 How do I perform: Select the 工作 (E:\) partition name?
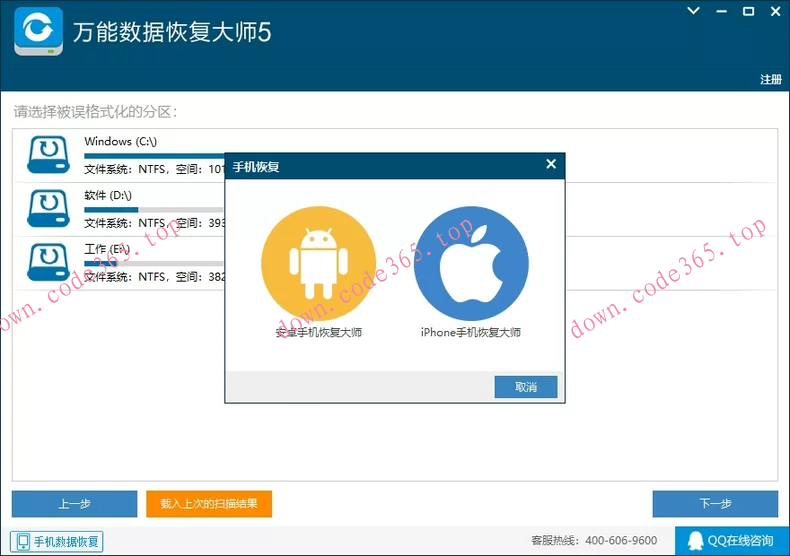[107, 249]
